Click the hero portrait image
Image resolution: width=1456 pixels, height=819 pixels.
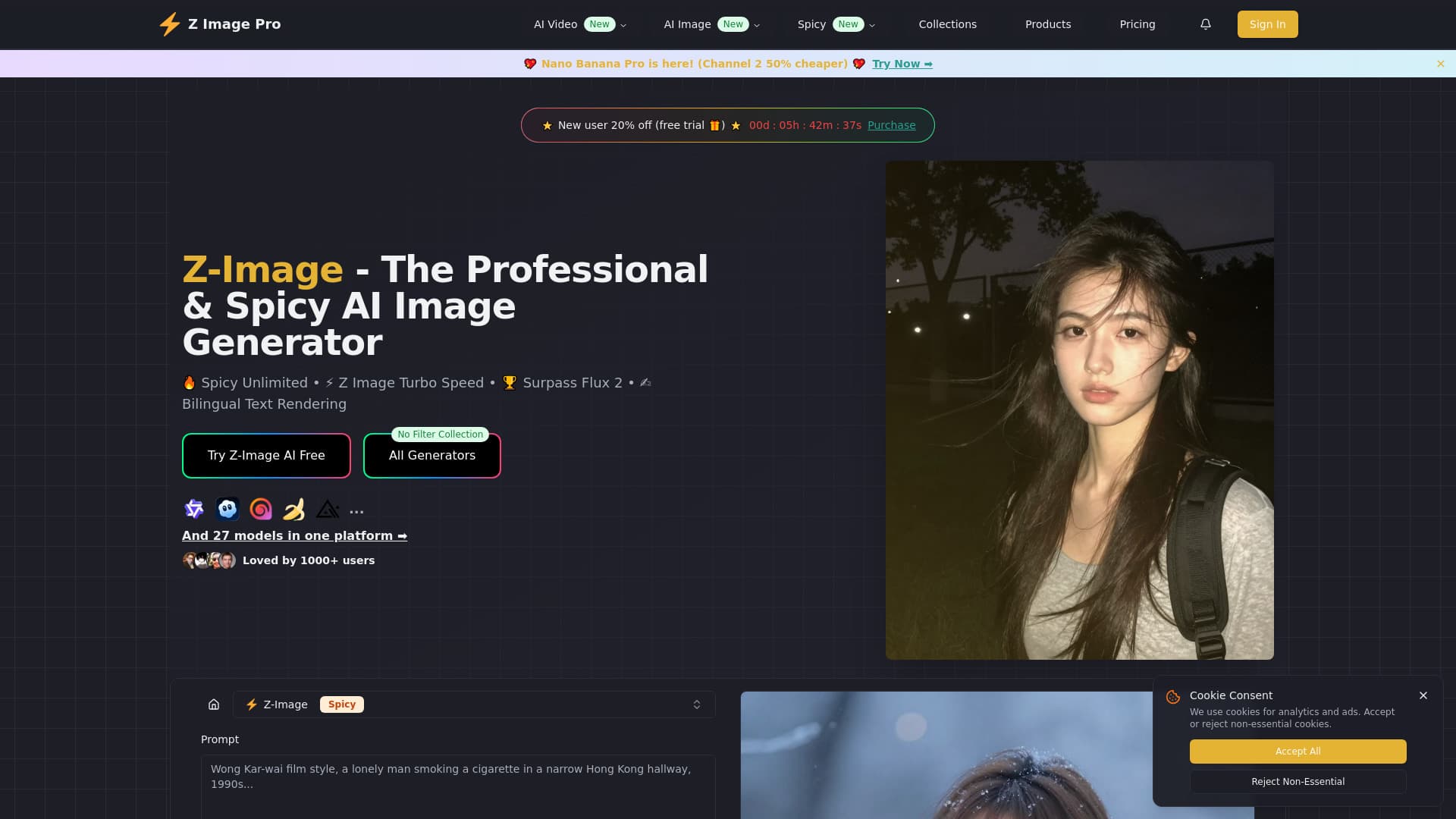coord(1079,409)
